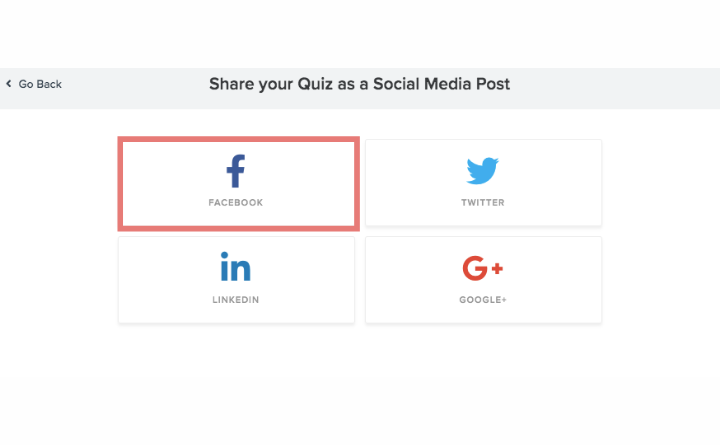Click the red highlight border around Facebook
Screen dimensions: 720x445
pos(238,139)
